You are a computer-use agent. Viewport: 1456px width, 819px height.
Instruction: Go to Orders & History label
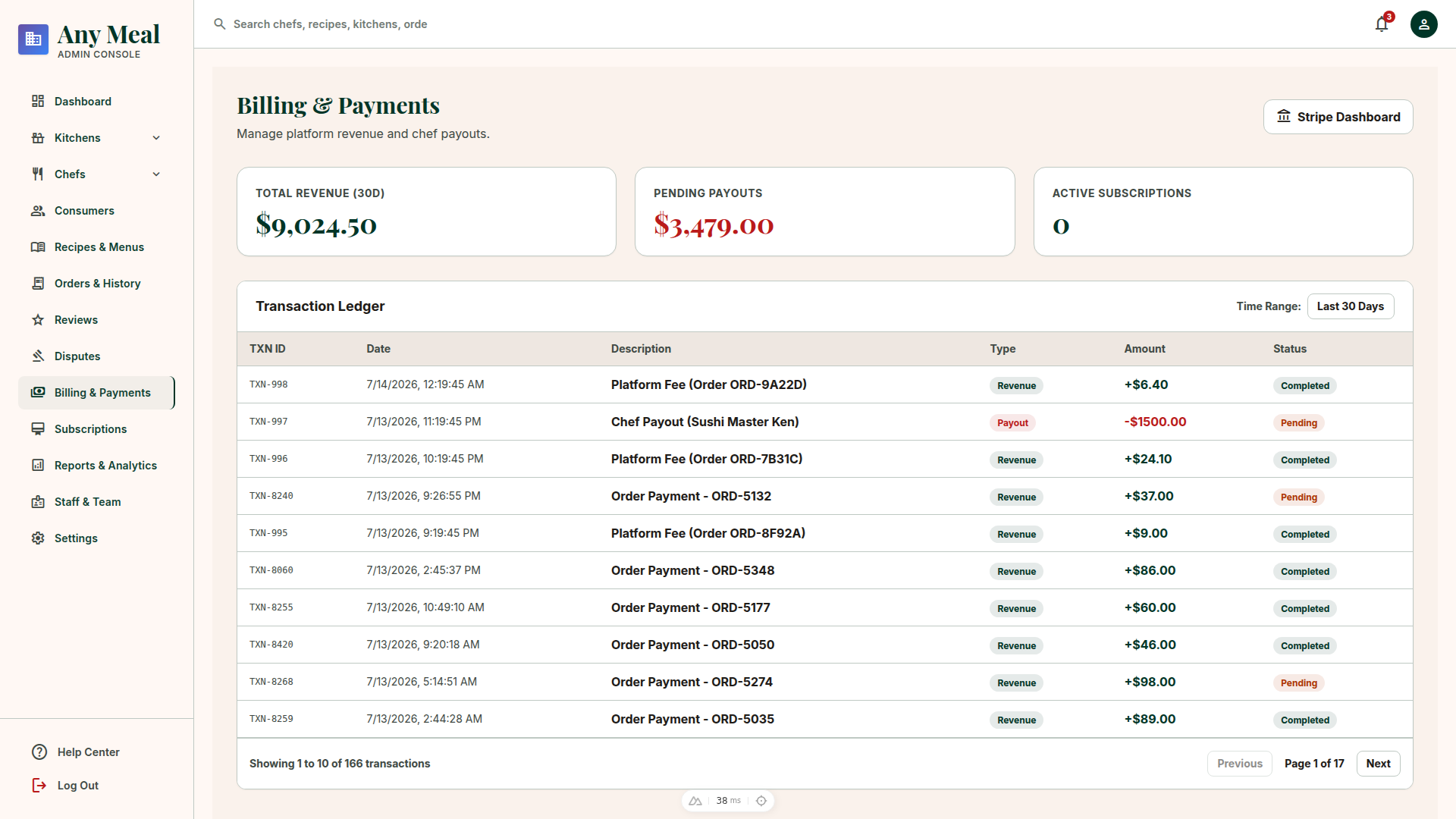[97, 284]
